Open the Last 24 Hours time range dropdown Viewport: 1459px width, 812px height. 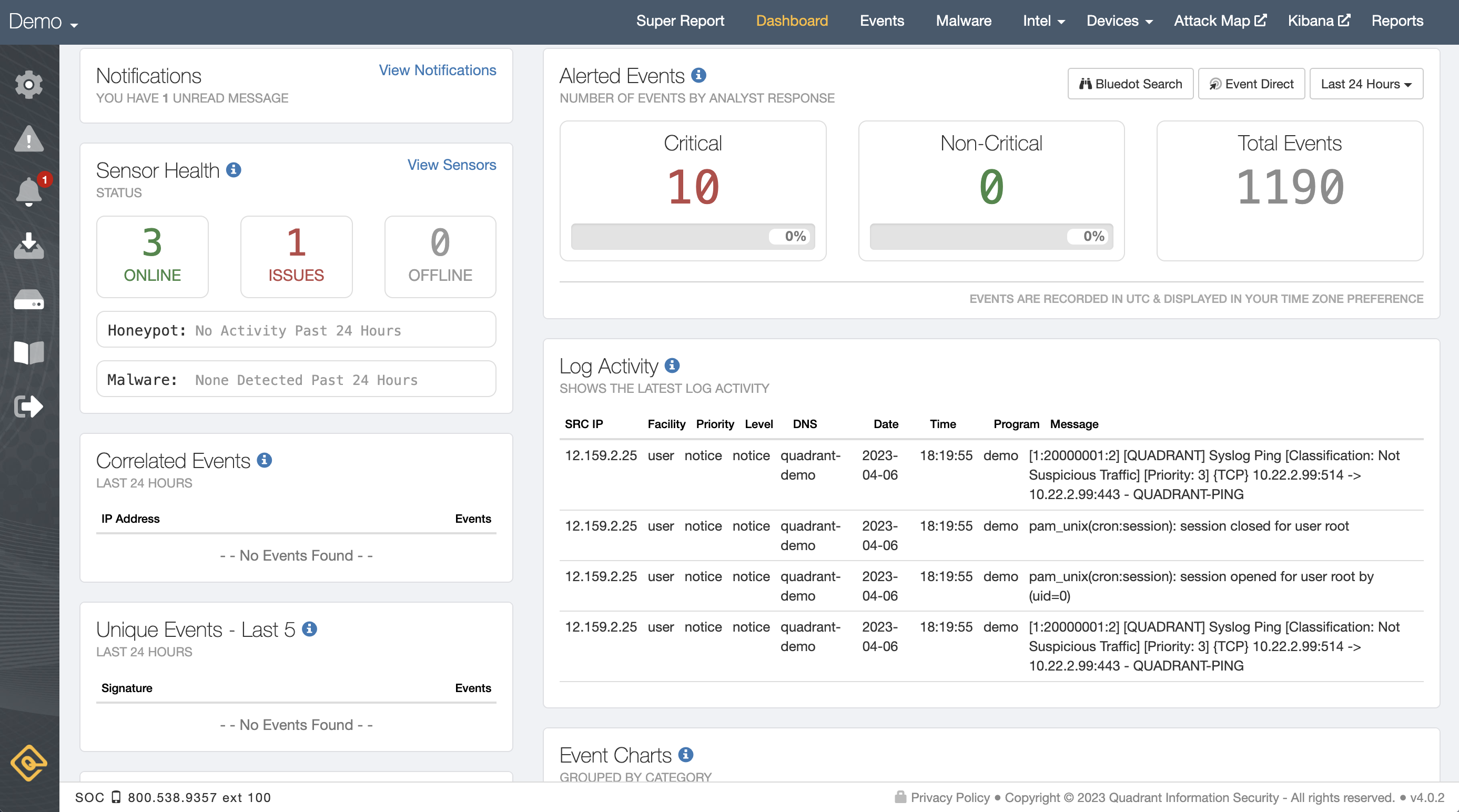tap(1365, 83)
